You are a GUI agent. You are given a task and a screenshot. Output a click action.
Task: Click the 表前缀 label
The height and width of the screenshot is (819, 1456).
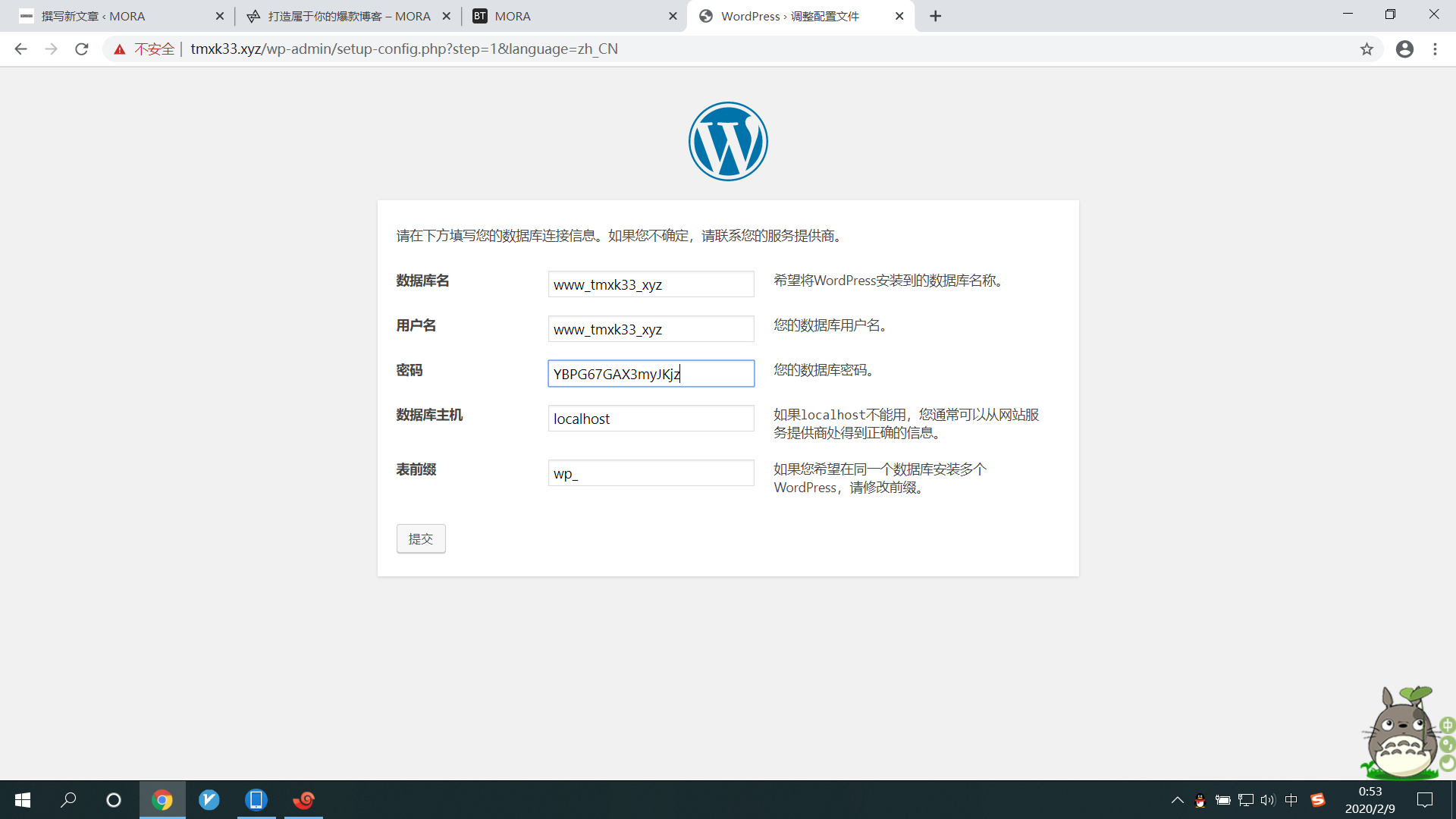[x=416, y=470]
